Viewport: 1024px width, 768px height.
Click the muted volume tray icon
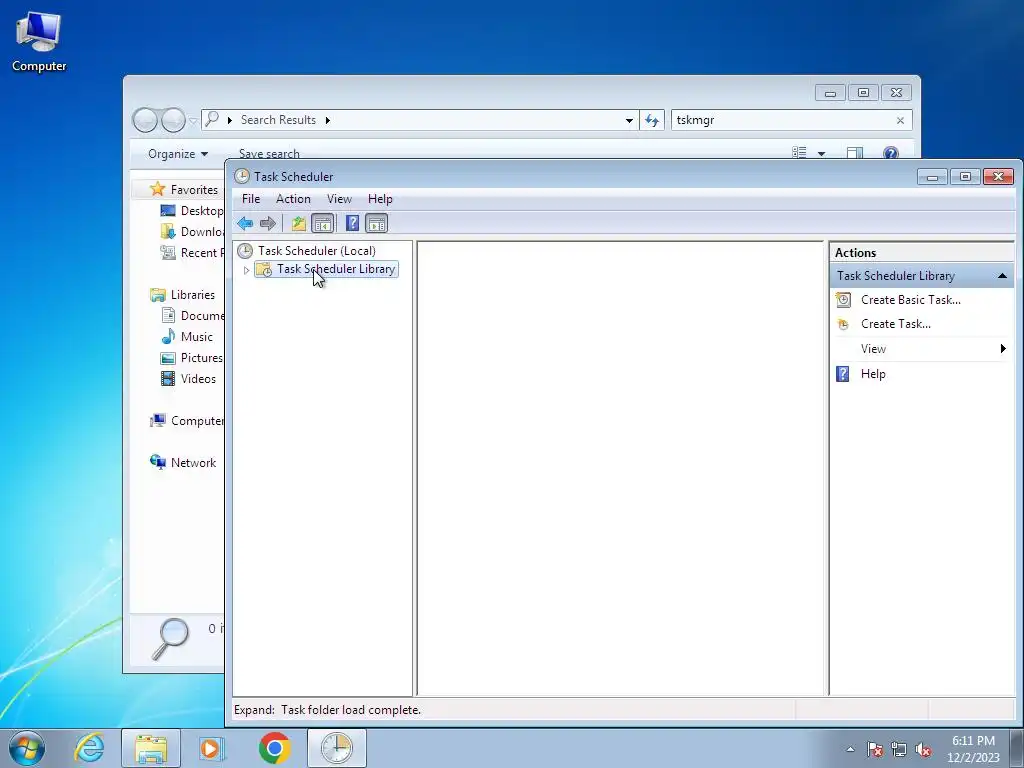click(x=923, y=750)
